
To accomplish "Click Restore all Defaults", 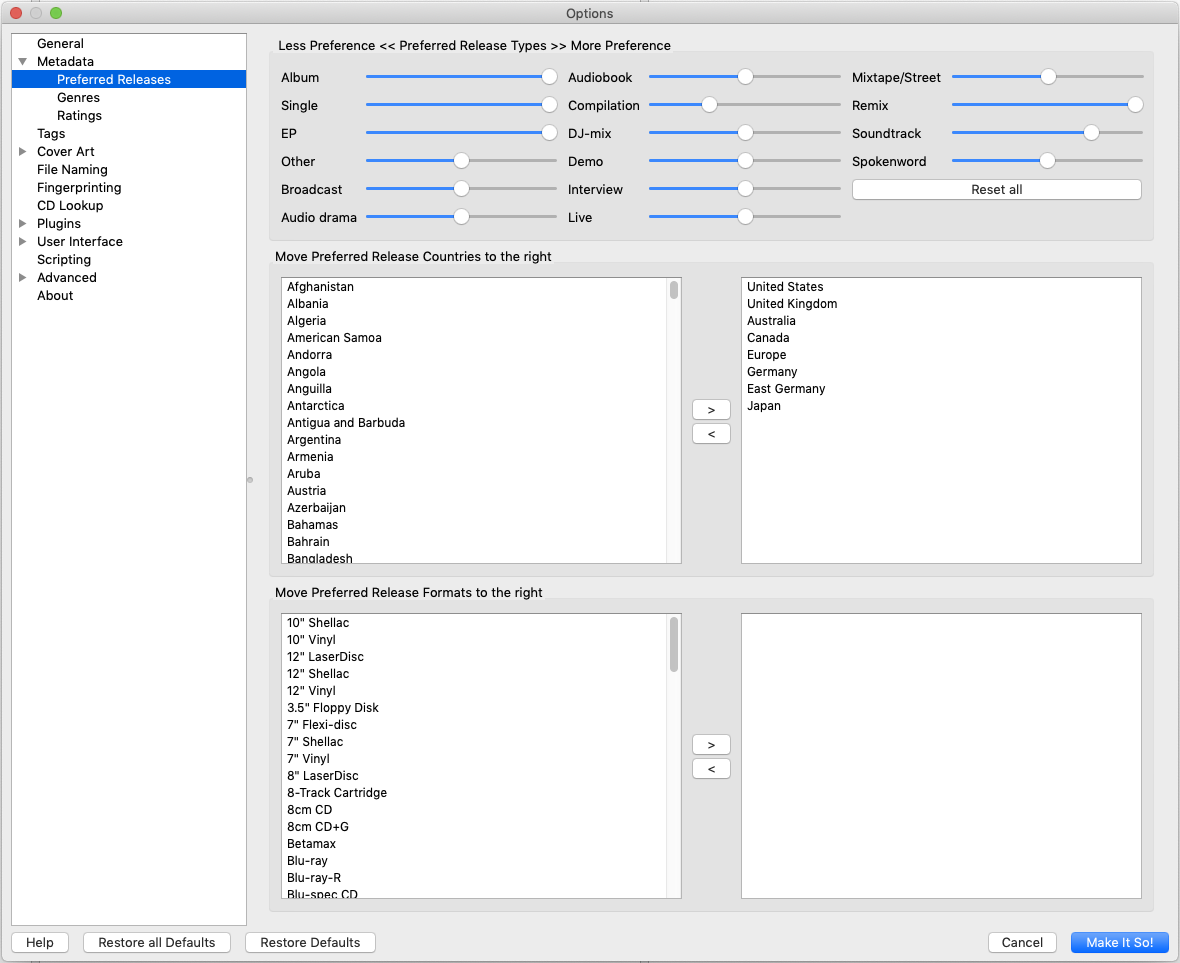I will [x=157, y=943].
